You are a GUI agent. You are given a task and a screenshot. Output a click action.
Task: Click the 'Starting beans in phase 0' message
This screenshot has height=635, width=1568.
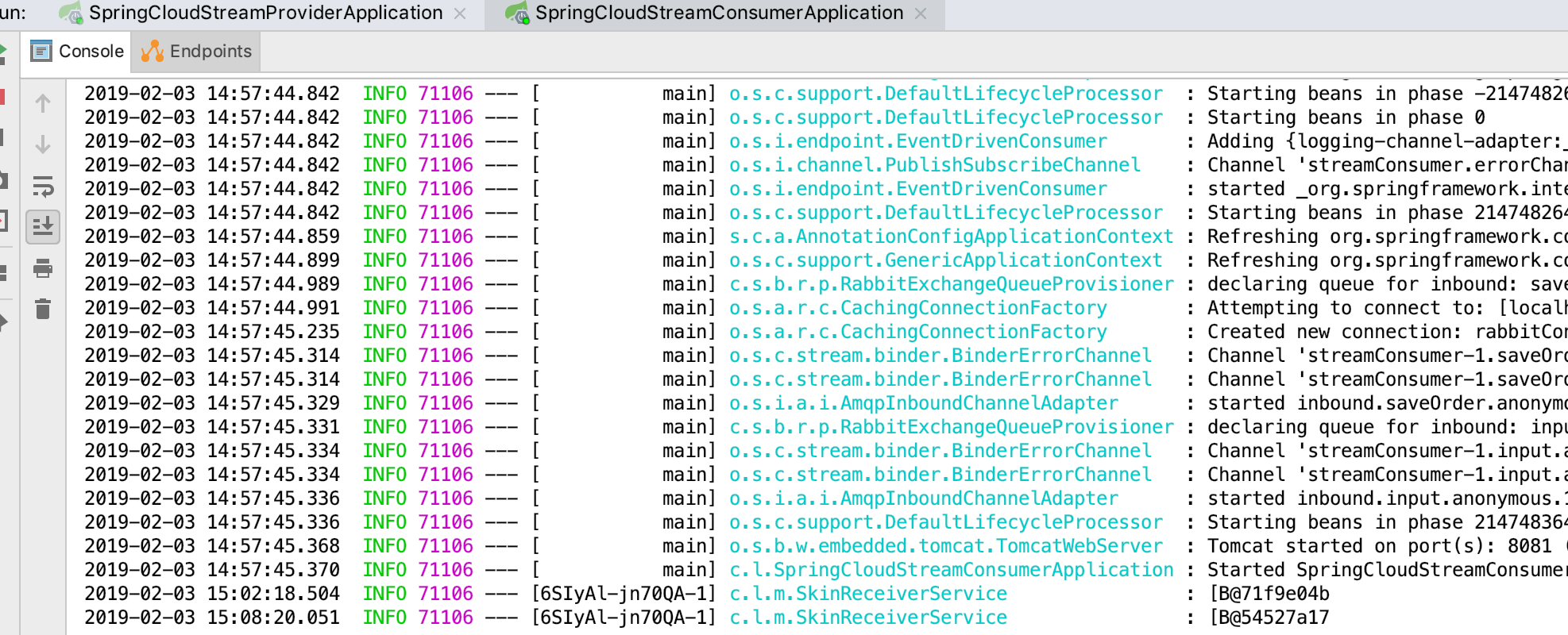coord(1346,117)
